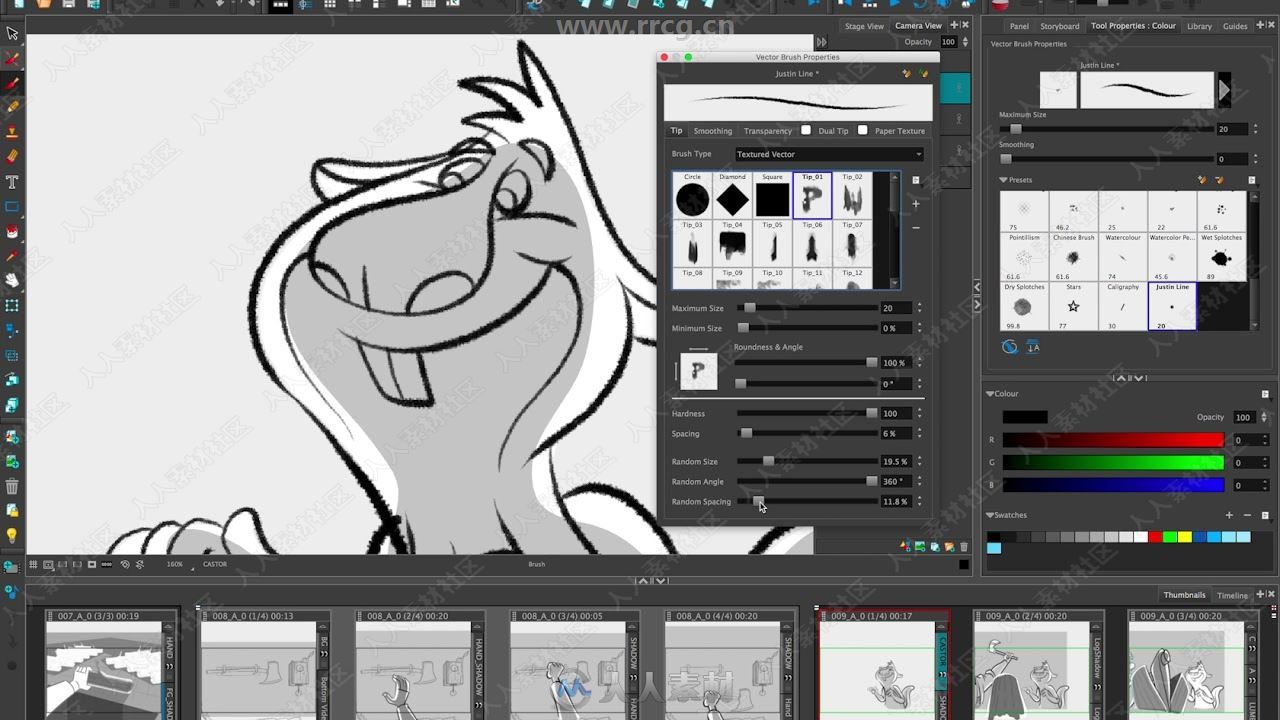Collapse the Swatches section

tap(990, 515)
